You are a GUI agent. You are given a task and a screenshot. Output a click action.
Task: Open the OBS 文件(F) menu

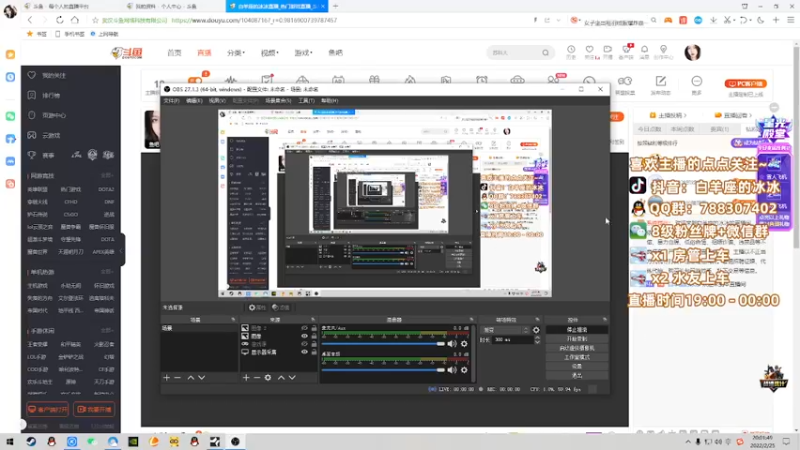pos(171,101)
